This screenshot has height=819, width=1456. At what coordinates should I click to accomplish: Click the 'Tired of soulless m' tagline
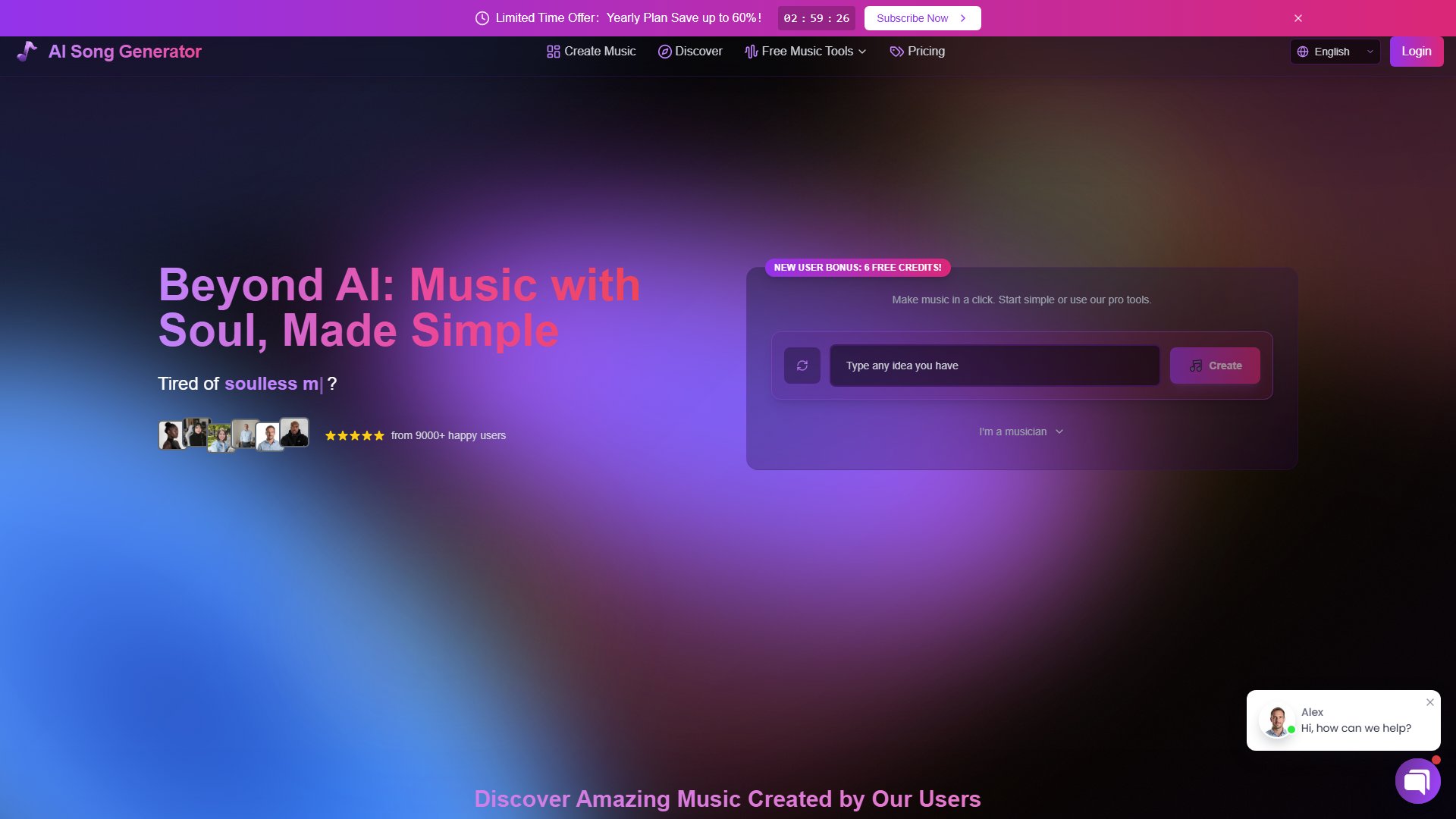coord(247,384)
